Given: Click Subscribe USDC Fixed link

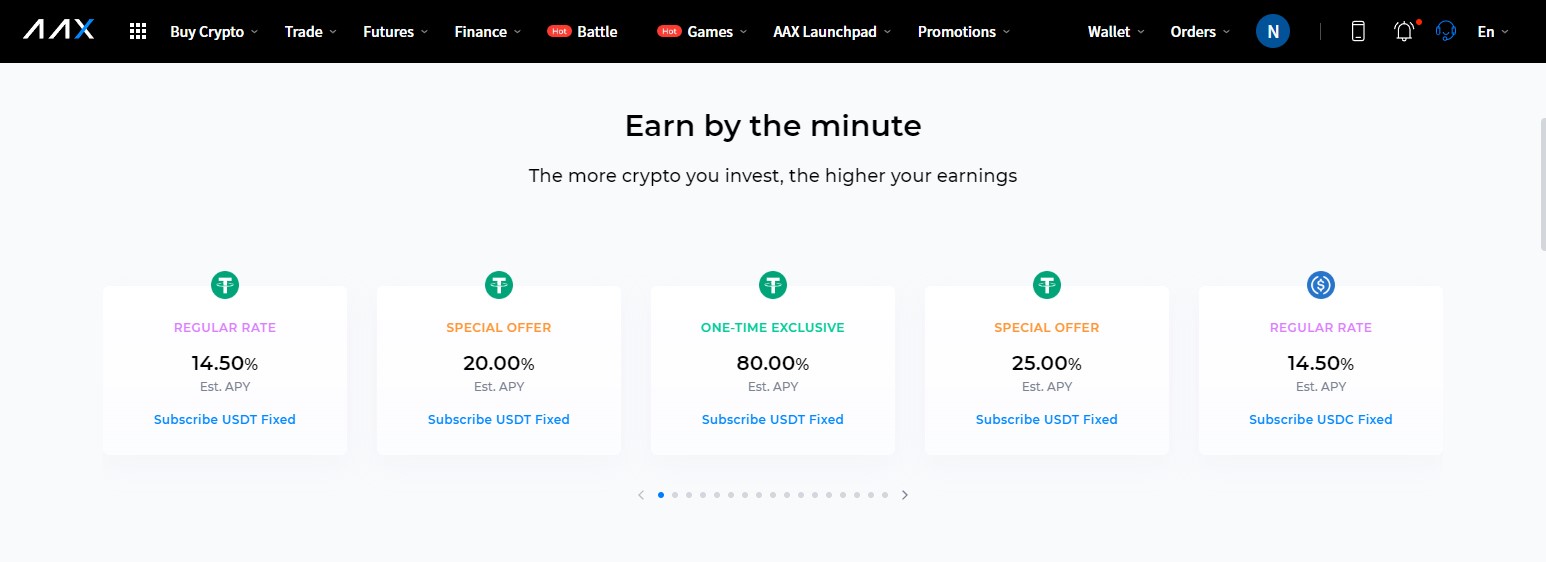Looking at the screenshot, I should pos(1321,419).
